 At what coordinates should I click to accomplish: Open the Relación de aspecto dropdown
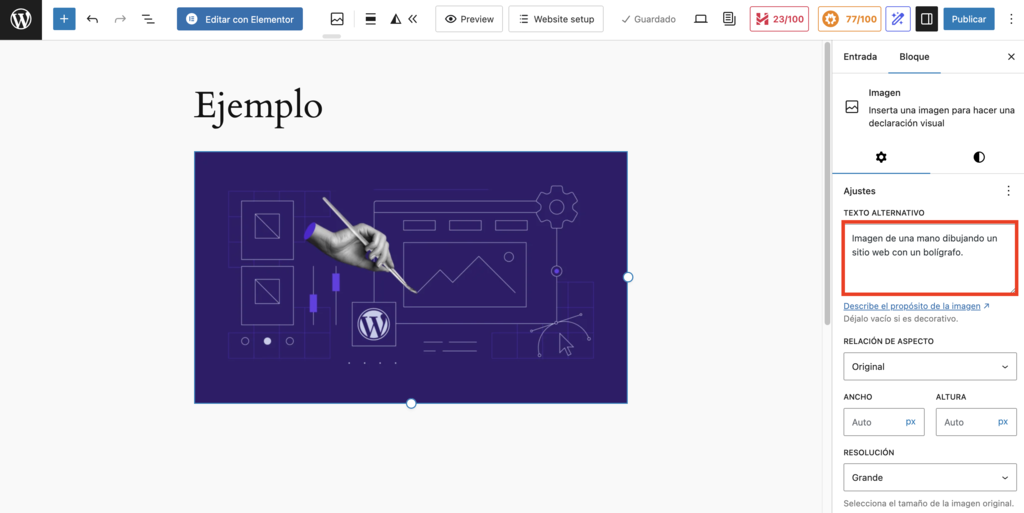[x=930, y=367]
